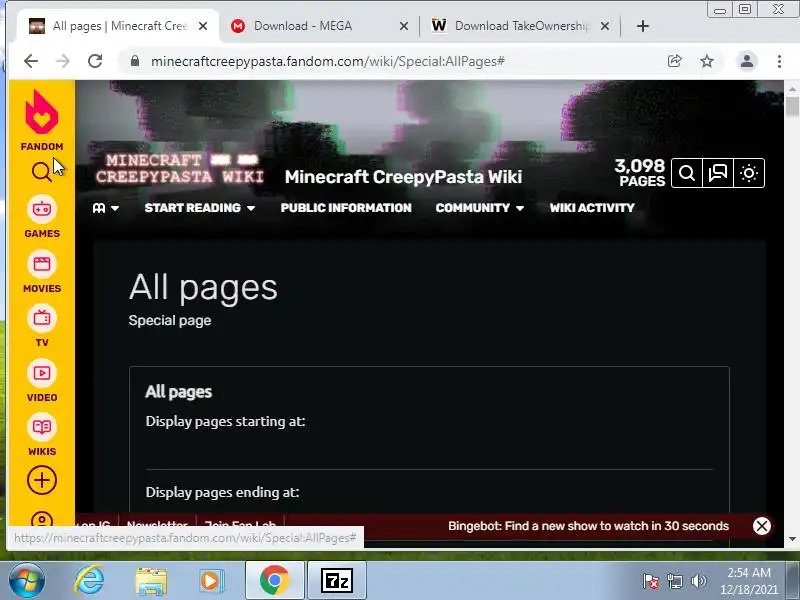The height and width of the screenshot is (600, 800).
Task: Click the wiki search magnifier button
Action: 687,173
